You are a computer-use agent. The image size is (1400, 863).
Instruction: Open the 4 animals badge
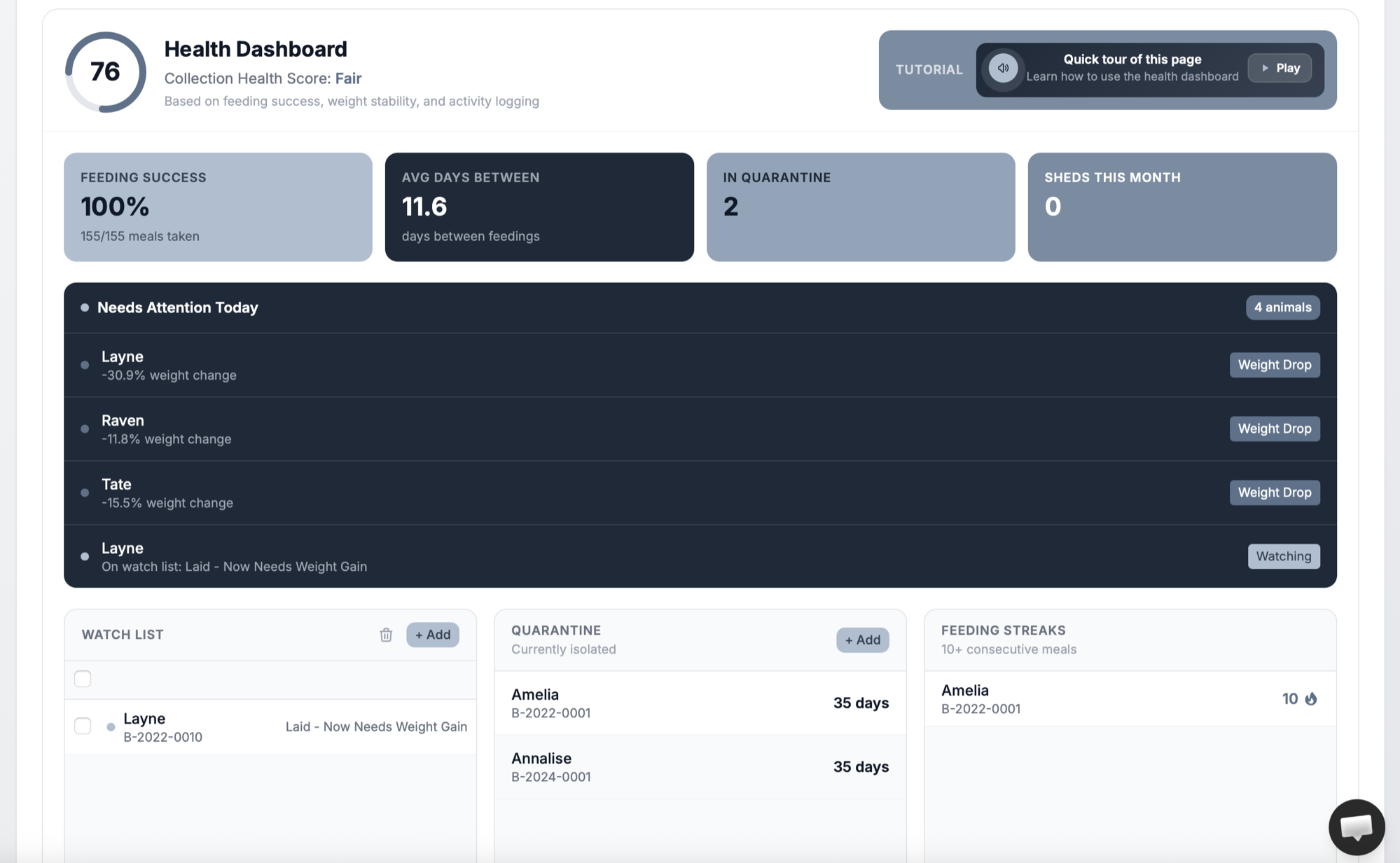click(1282, 307)
